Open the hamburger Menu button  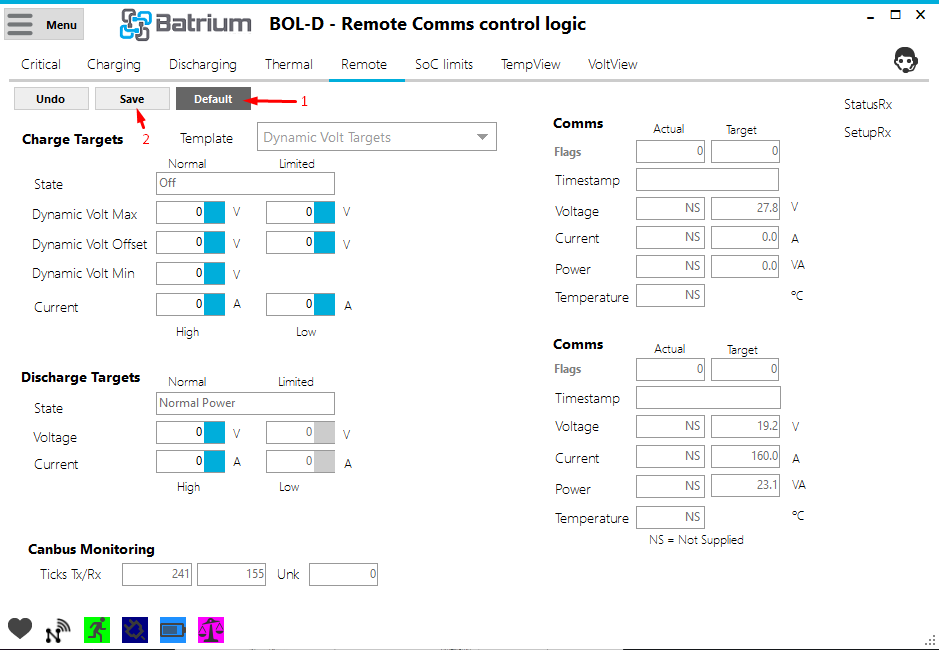click(x=44, y=25)
